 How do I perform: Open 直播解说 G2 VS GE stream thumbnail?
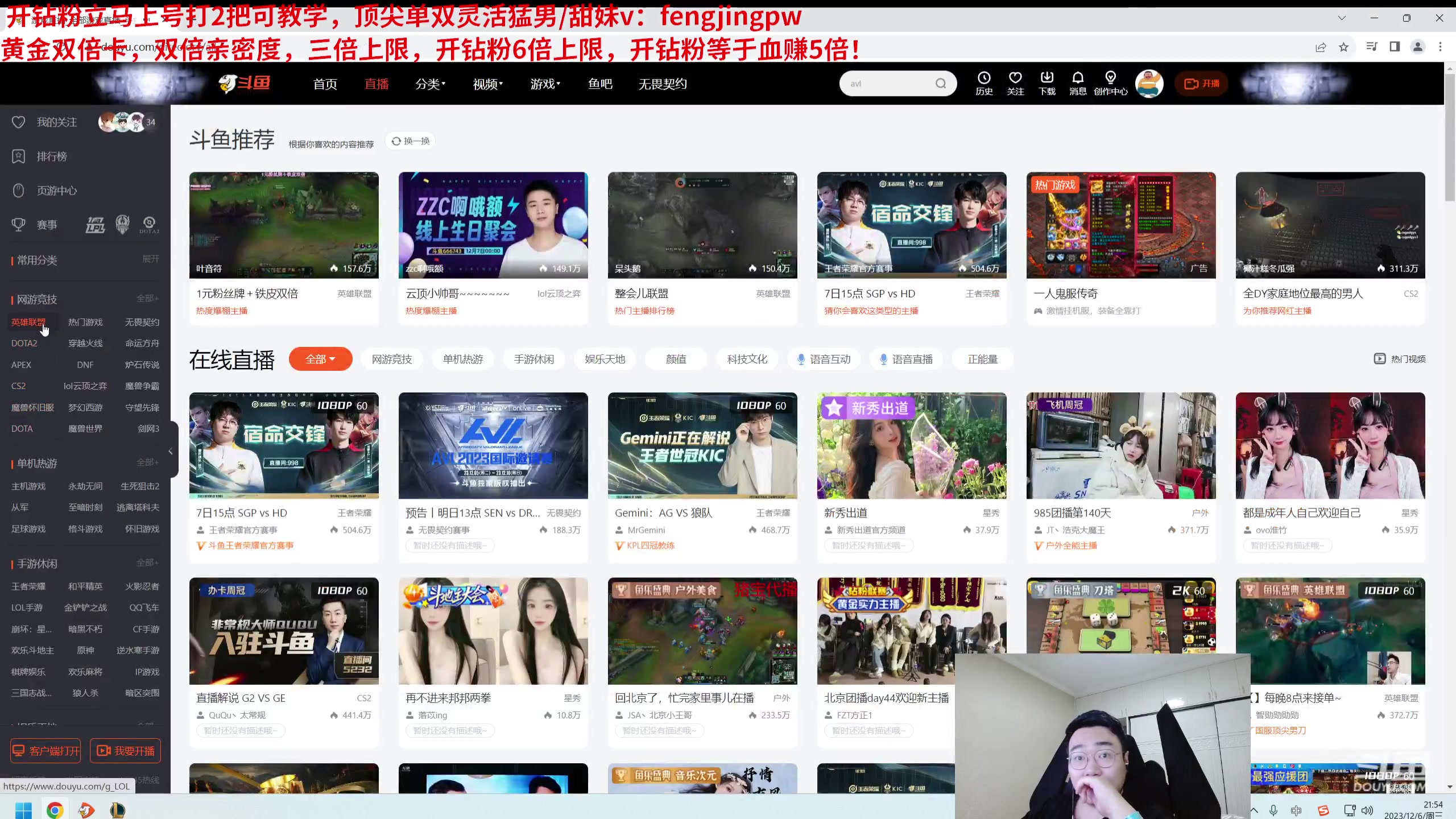(284, 631)
